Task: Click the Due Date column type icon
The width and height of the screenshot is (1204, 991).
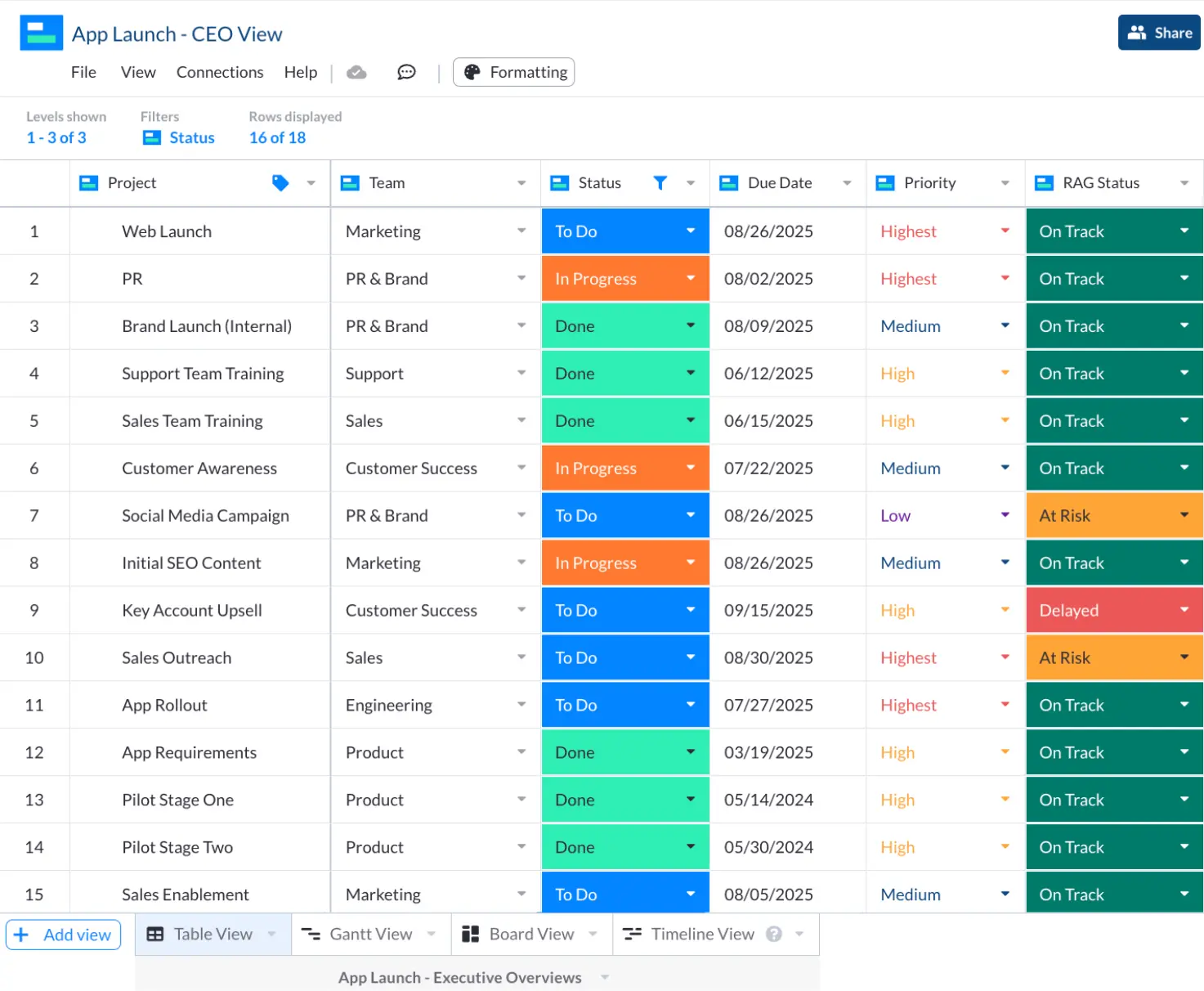Action: [728, 182]
